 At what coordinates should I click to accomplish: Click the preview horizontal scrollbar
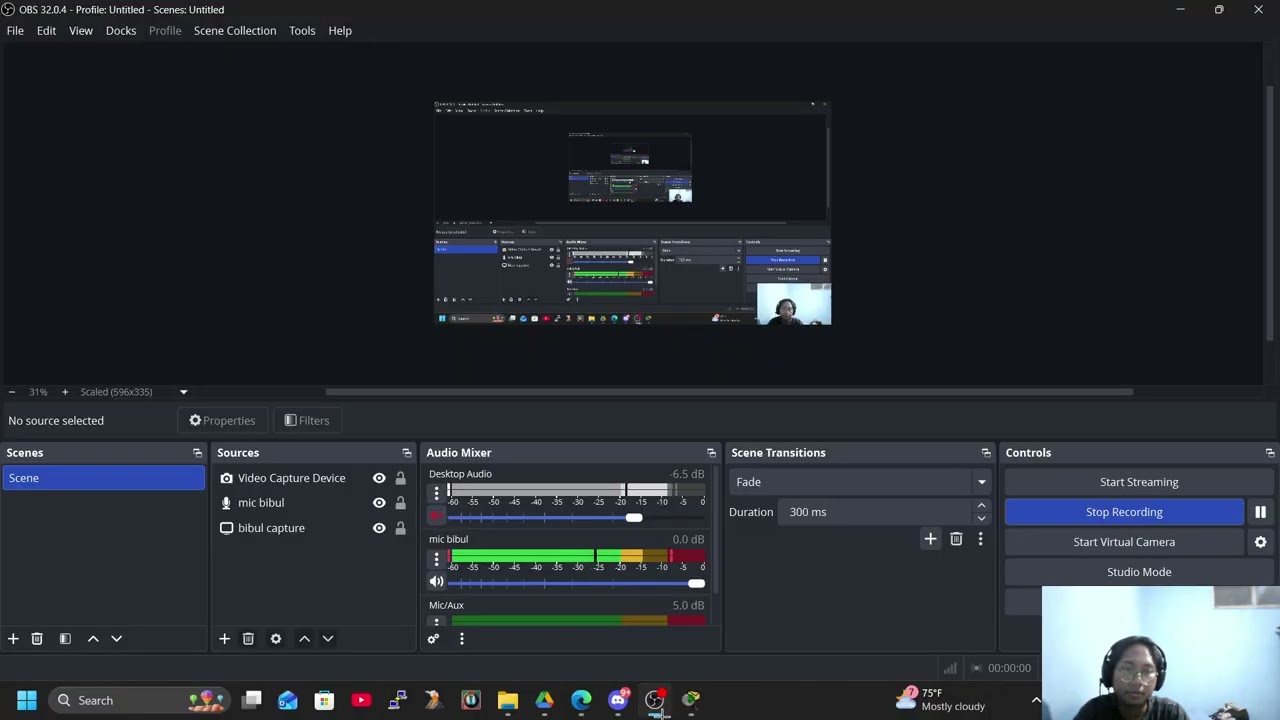[x=730, y=392]
